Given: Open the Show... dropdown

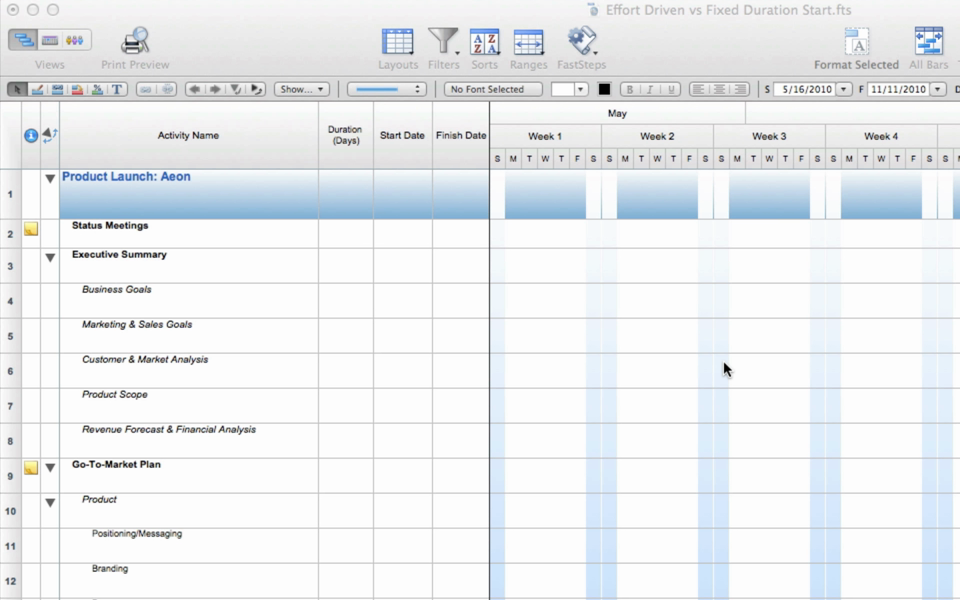Looking at the screenshot, I should [x=302, y=89].
